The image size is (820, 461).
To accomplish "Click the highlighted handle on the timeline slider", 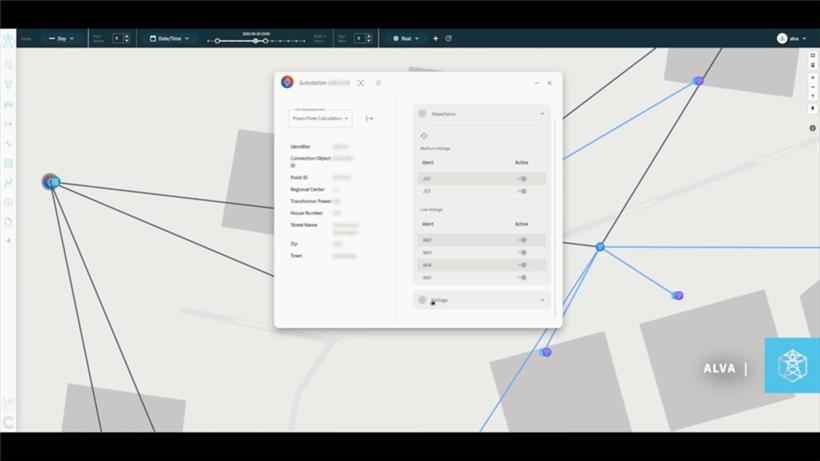I will (255, 41).
